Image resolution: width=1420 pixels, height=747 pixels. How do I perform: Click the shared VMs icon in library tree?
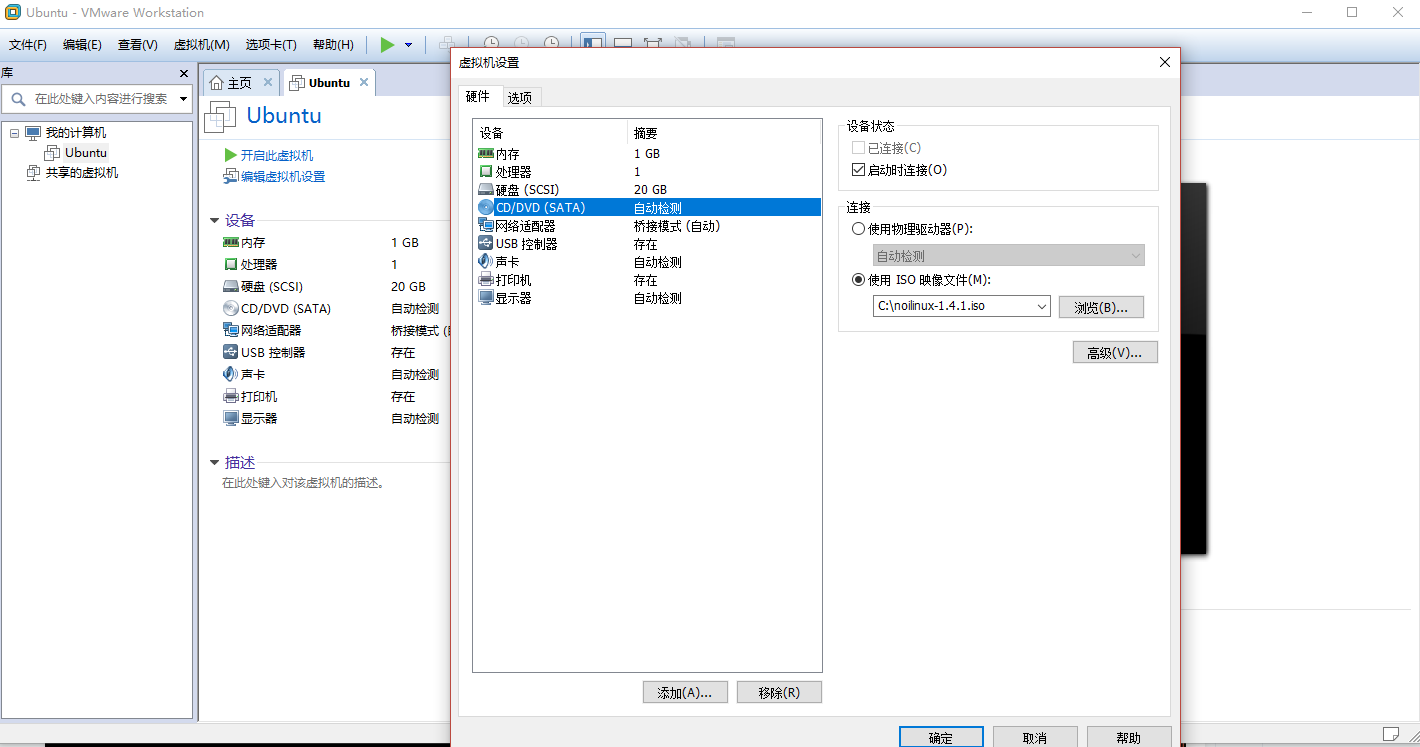click(33, 173)
